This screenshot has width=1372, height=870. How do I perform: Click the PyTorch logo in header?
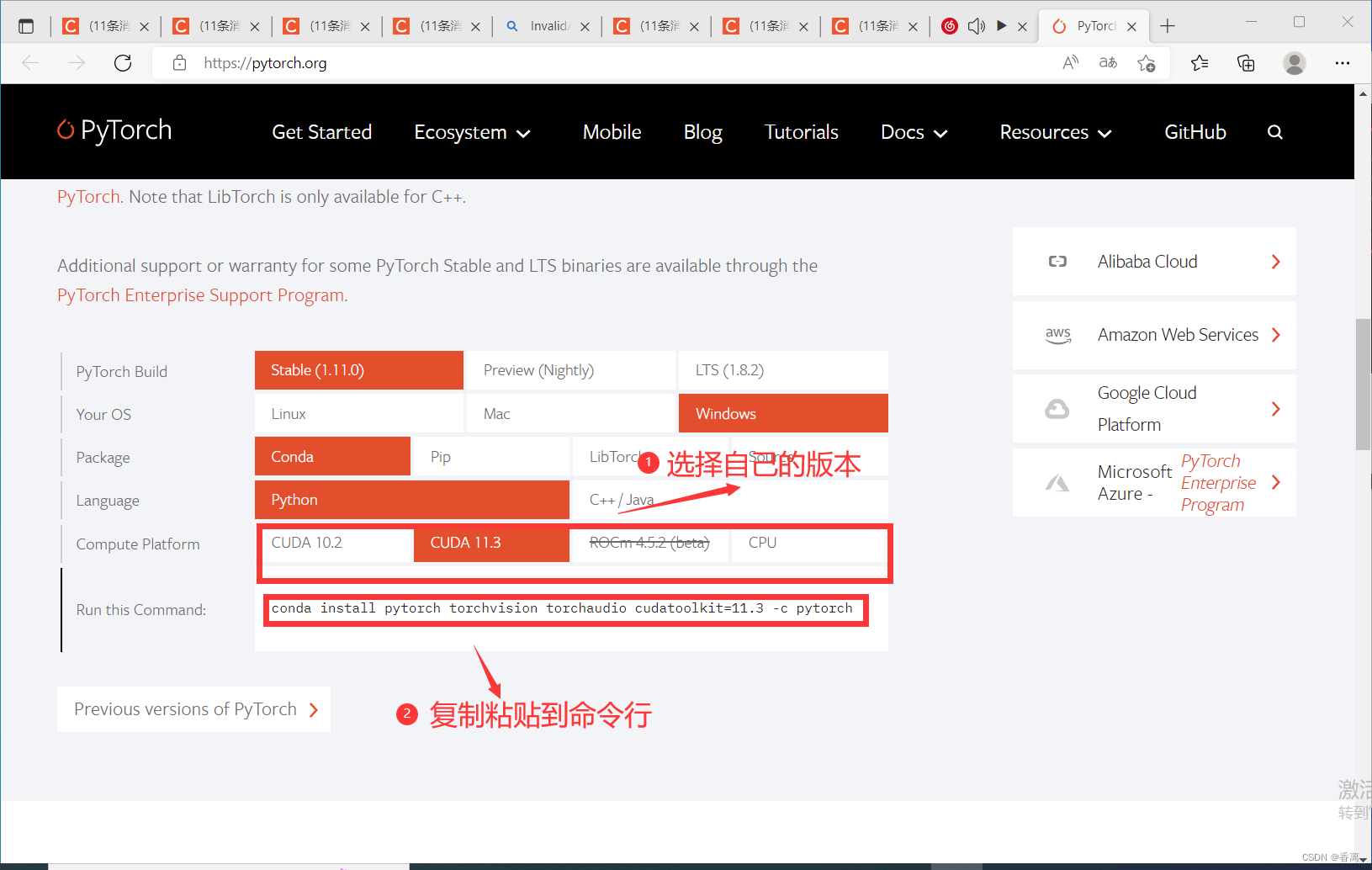tap(114, 130)
